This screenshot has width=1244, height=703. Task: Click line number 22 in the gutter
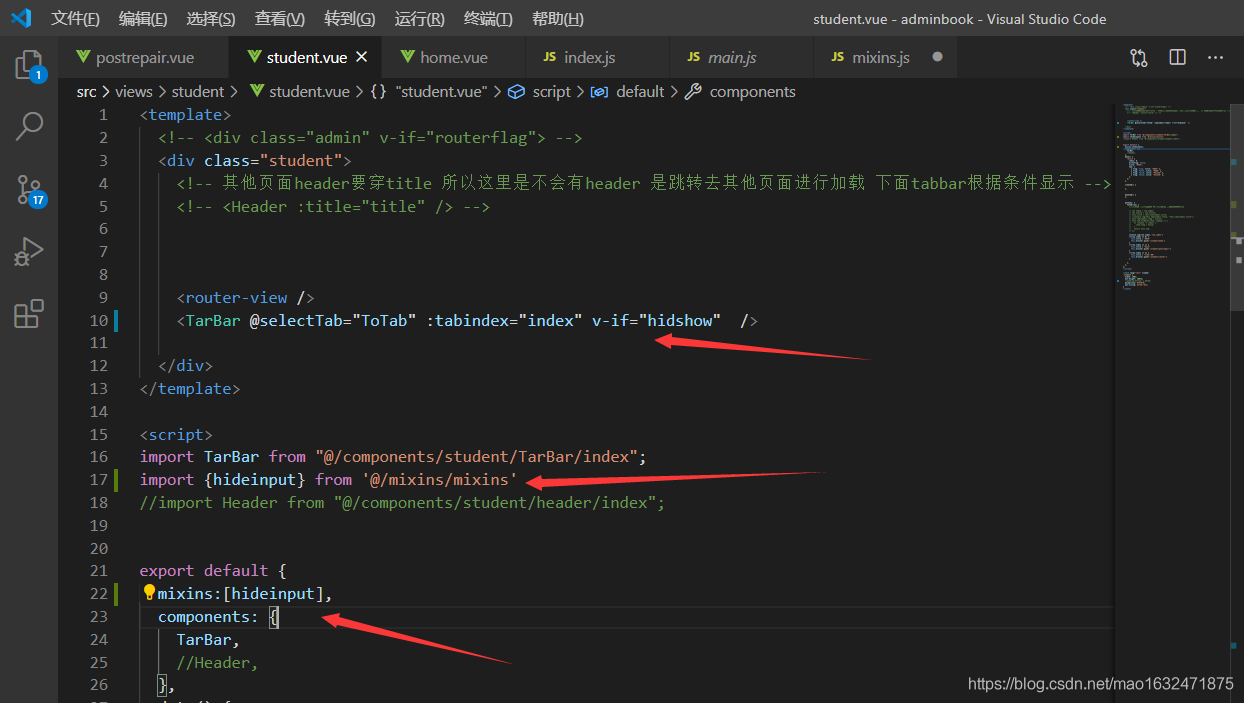[98, 594]
